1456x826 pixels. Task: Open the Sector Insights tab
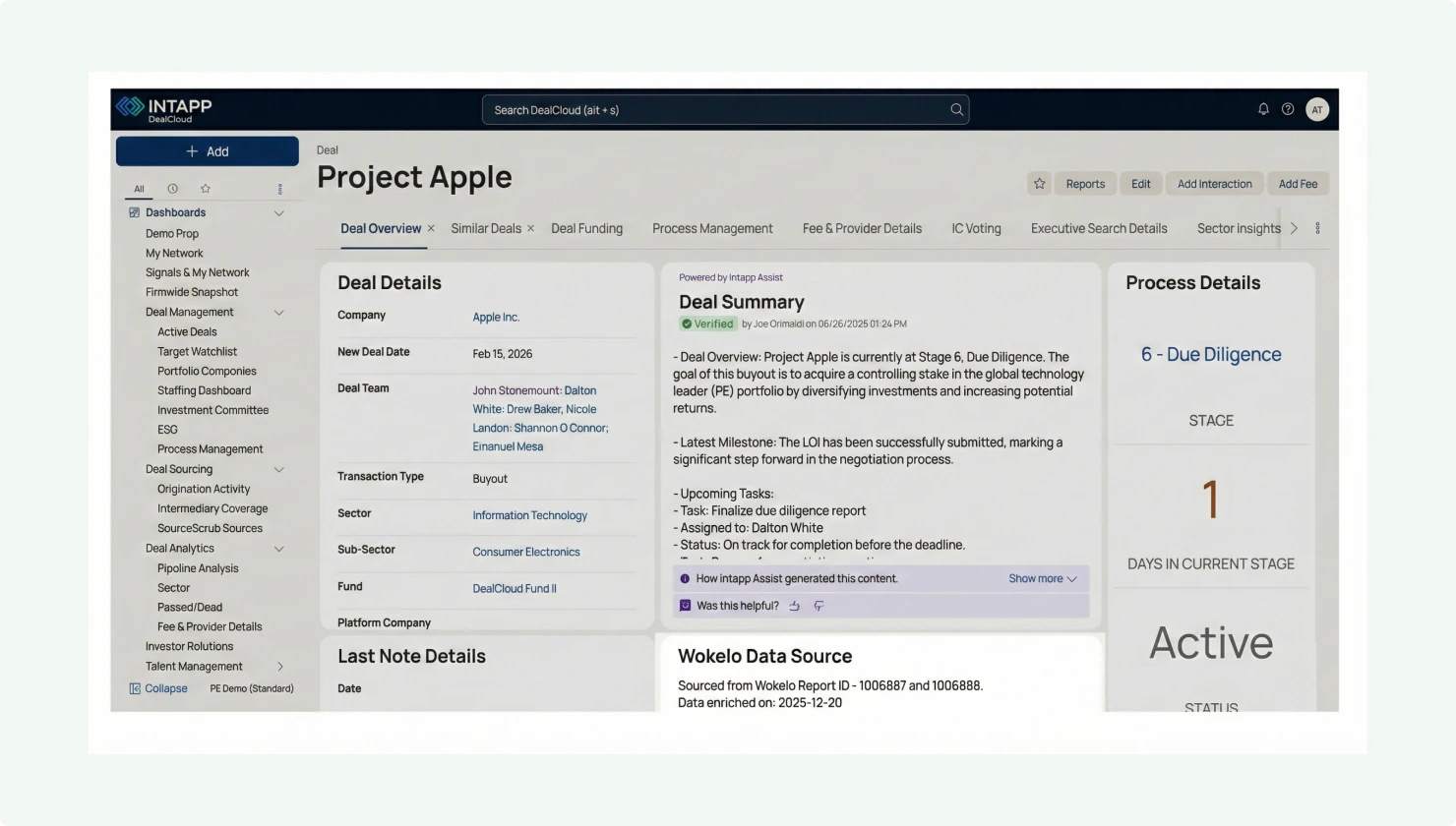[x=1239, y=228]
